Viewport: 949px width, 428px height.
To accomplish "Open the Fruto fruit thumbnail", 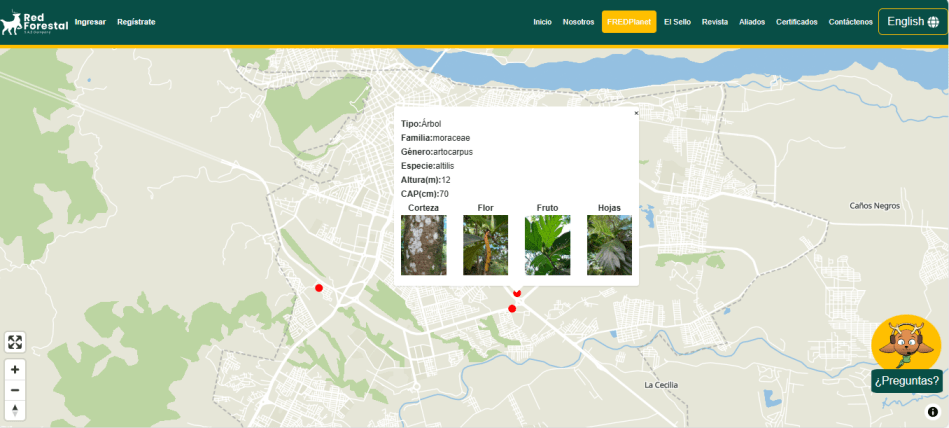I will click(547, 245).
